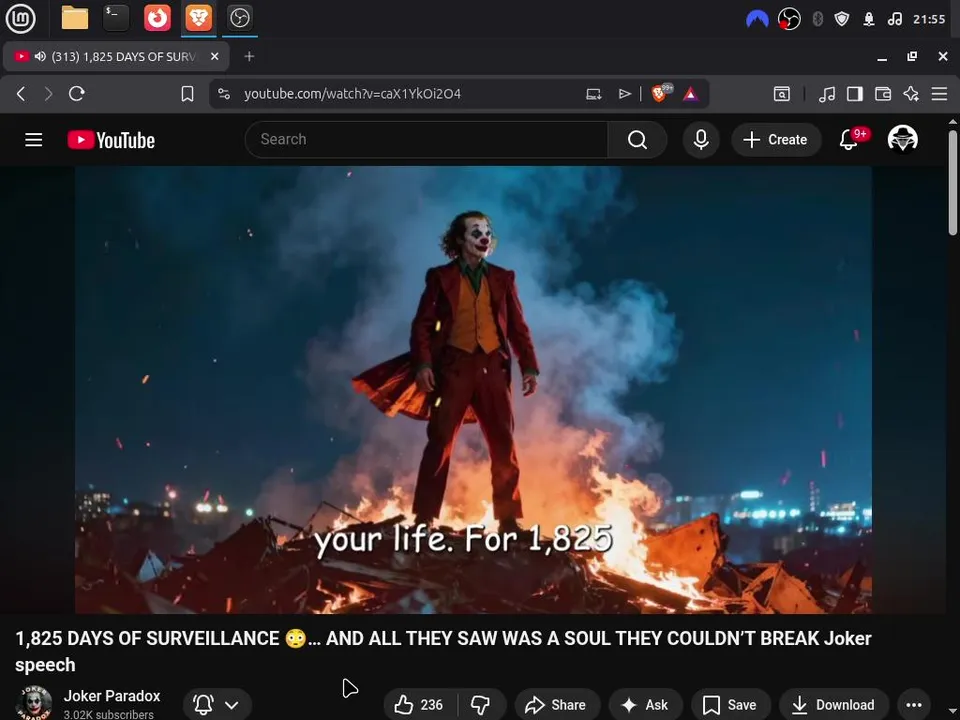960x720 pixels.
Task: Open Brave Shields lion icon
Action: pyautogui.click(x=660, y=93)
